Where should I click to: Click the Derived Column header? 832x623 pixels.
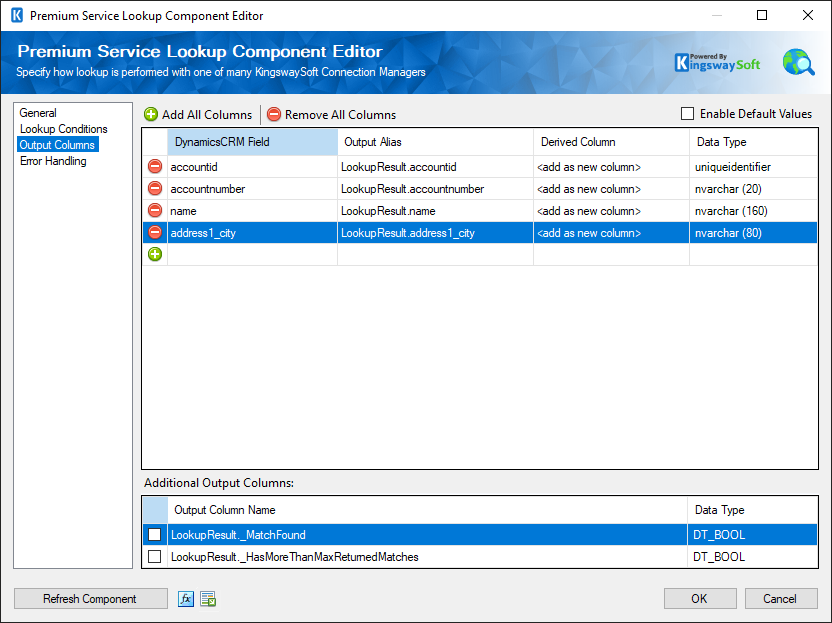611,142
